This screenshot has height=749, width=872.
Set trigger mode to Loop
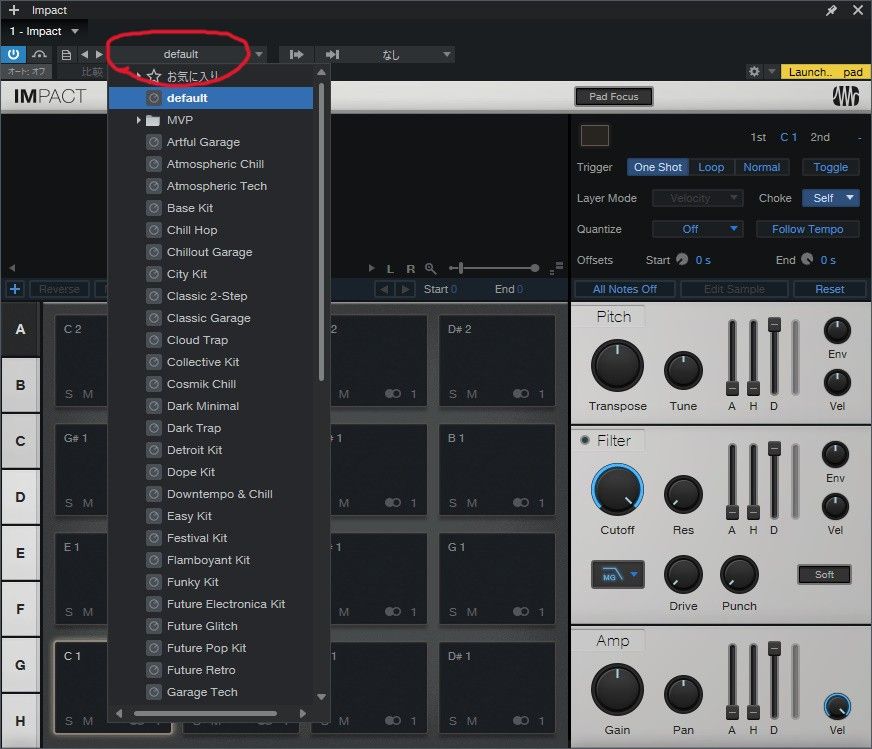click(711, 167)
